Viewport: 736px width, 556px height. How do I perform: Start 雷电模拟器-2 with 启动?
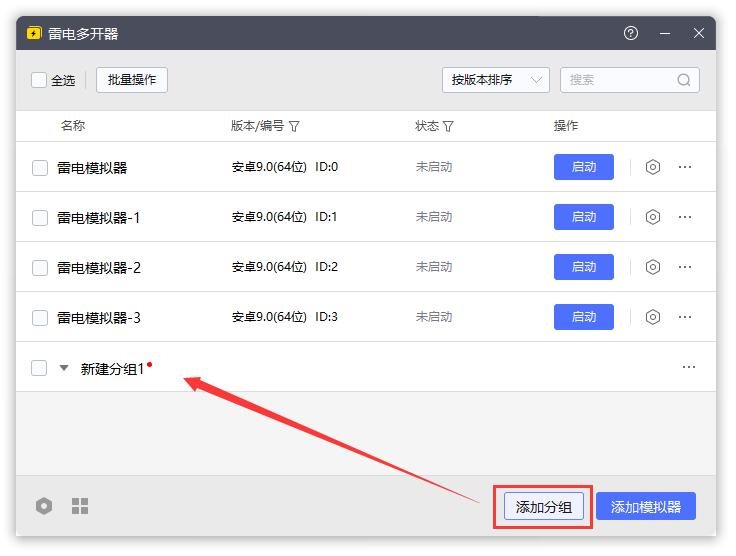[x=583, y=267]
